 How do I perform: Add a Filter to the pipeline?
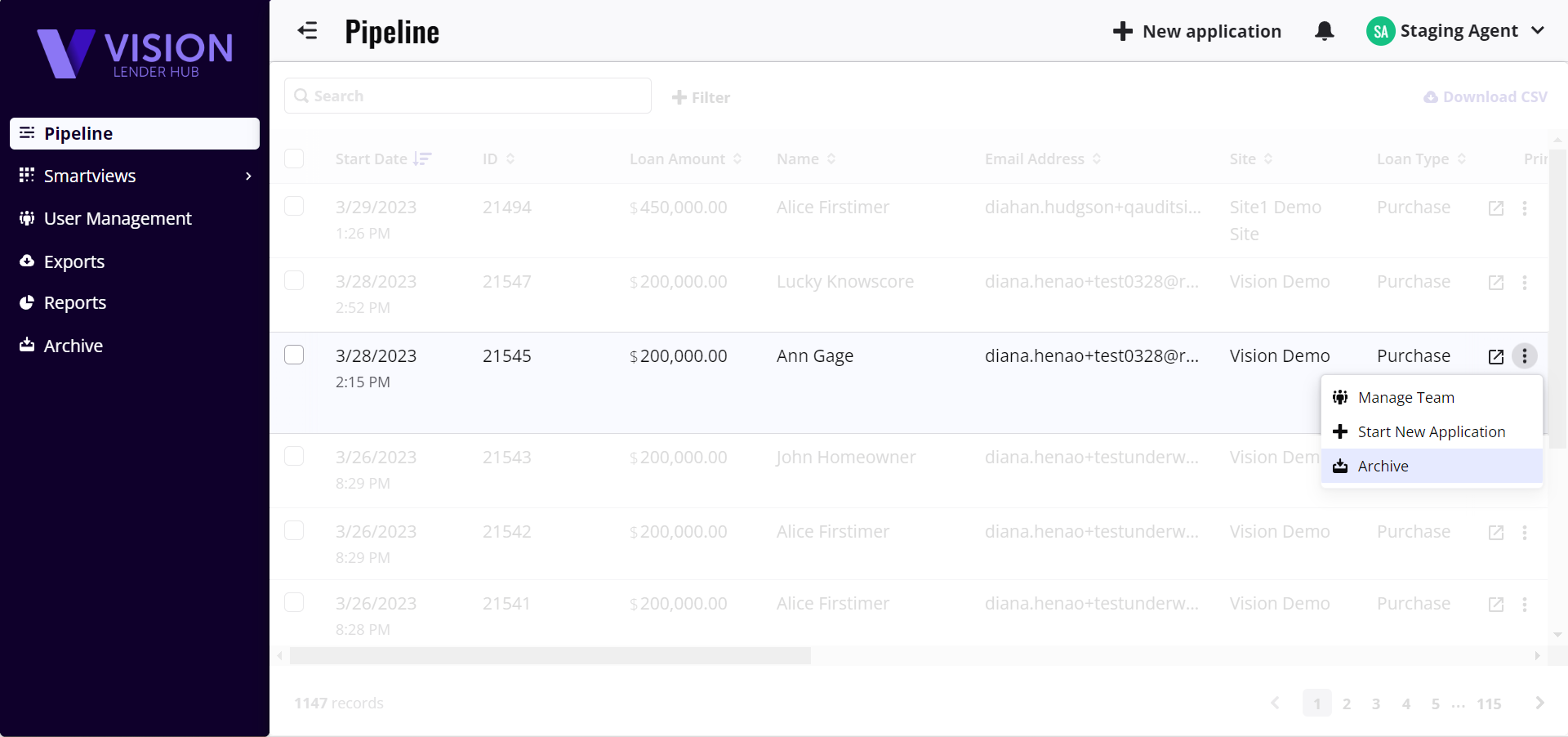[x=701, y=97]
